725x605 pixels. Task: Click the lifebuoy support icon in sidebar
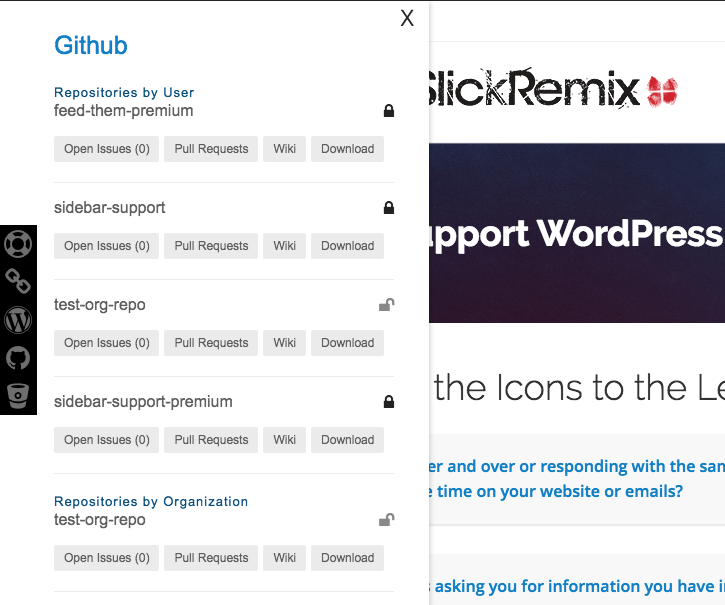point(18,244)
